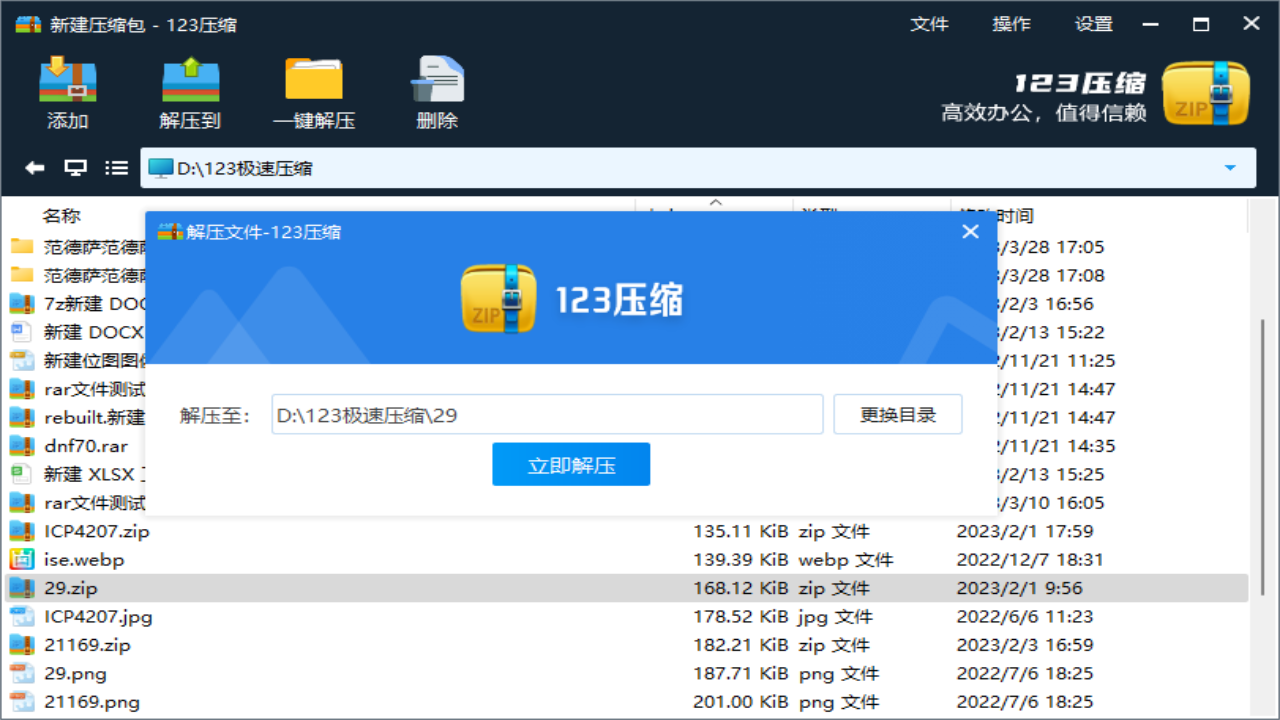Viewport: 1280px width, 720px height.
Task: Click the webp 文件 type cell
Action: (846, 560)
